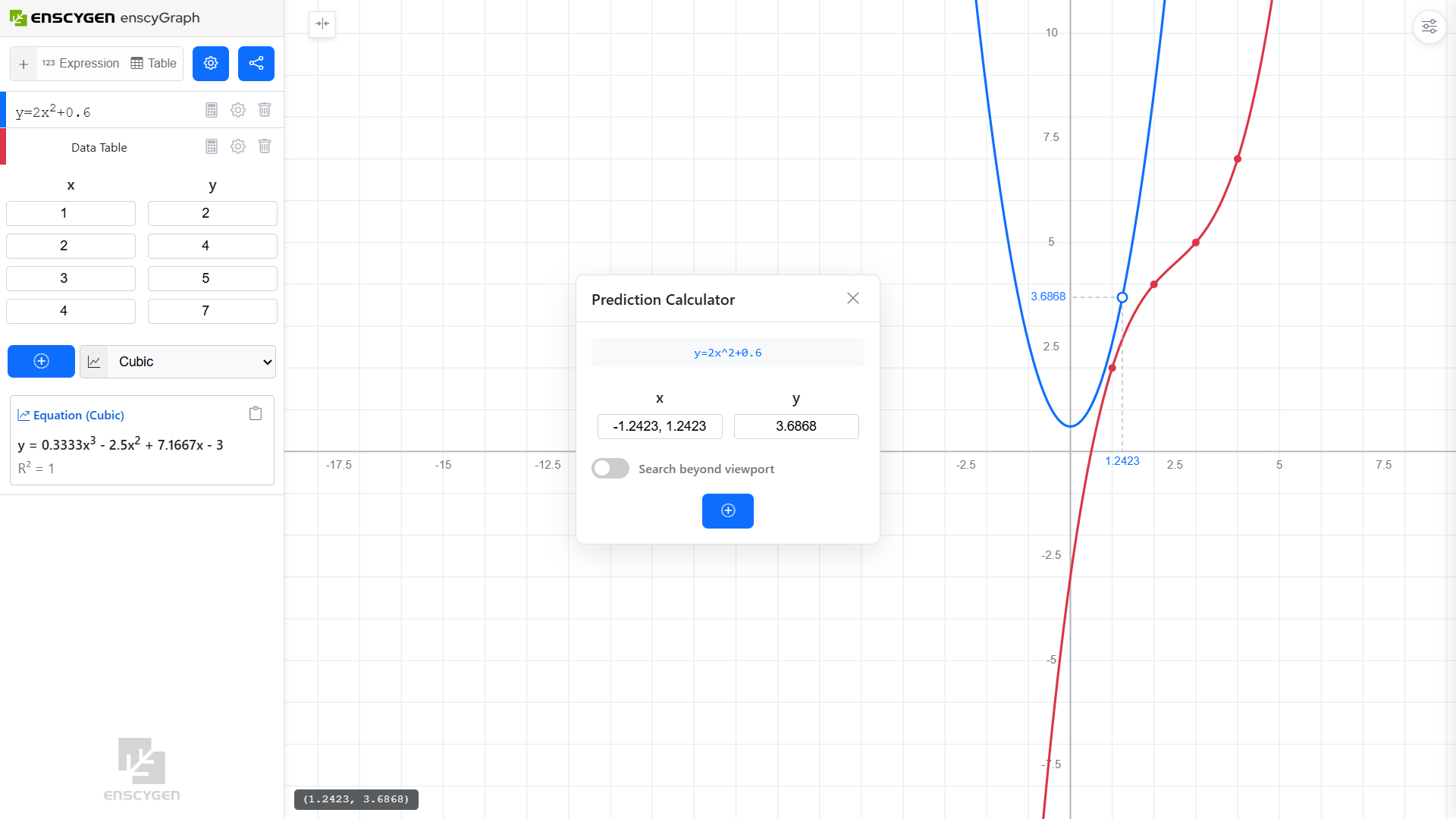Open the share graph options
This screenshot has height=819, width=1456.
click(256, 64)
